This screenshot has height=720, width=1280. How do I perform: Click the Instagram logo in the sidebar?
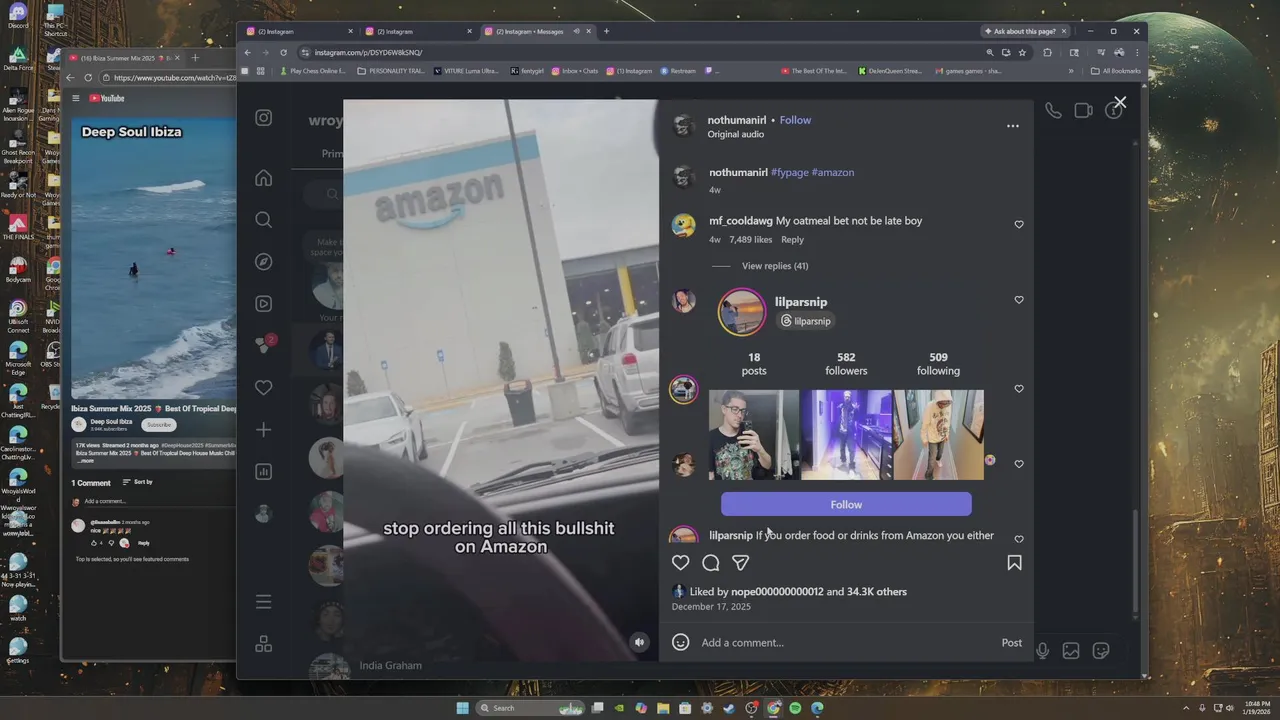coord(263,118)
